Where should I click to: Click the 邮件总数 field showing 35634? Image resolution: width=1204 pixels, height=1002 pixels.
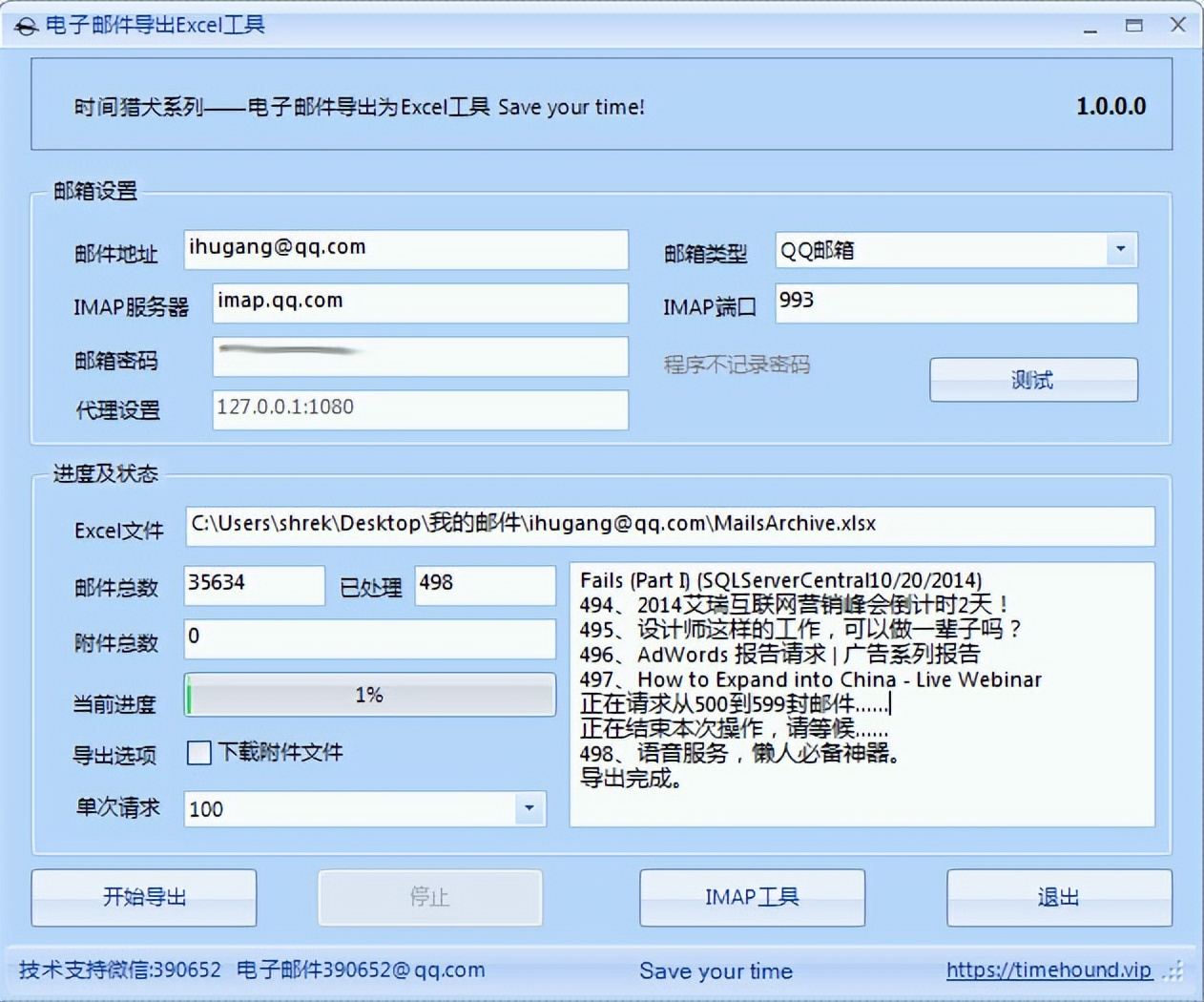(x=253, y=585)
